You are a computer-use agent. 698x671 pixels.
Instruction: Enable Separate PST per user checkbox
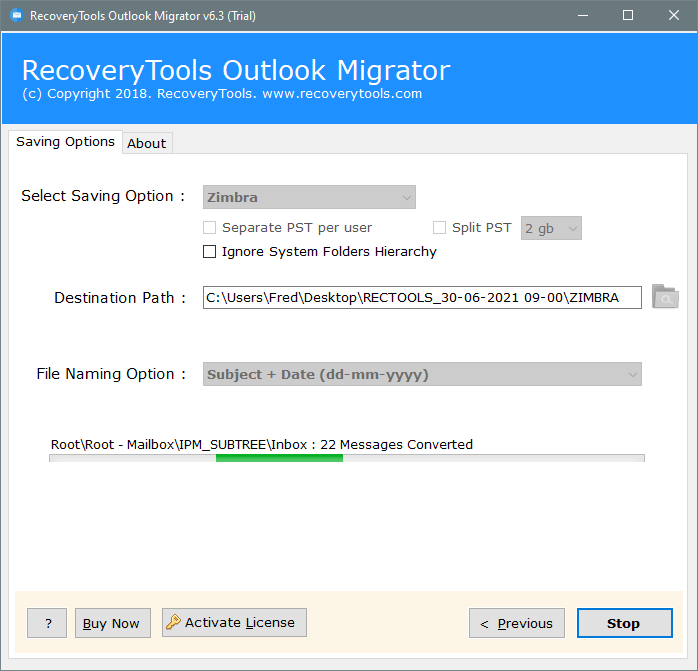210,228
